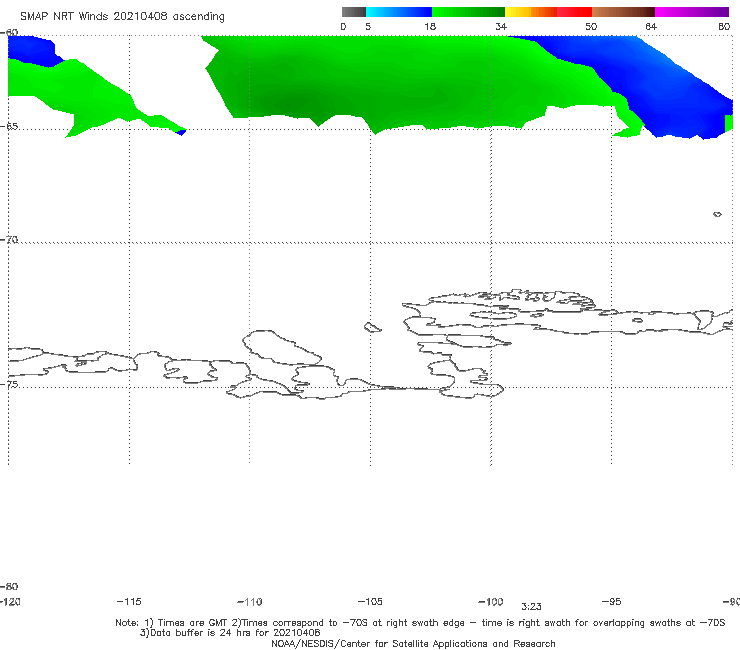
Task: Click the latitude label '-70'
Action: pyautogui.click(x=9, y=240)
